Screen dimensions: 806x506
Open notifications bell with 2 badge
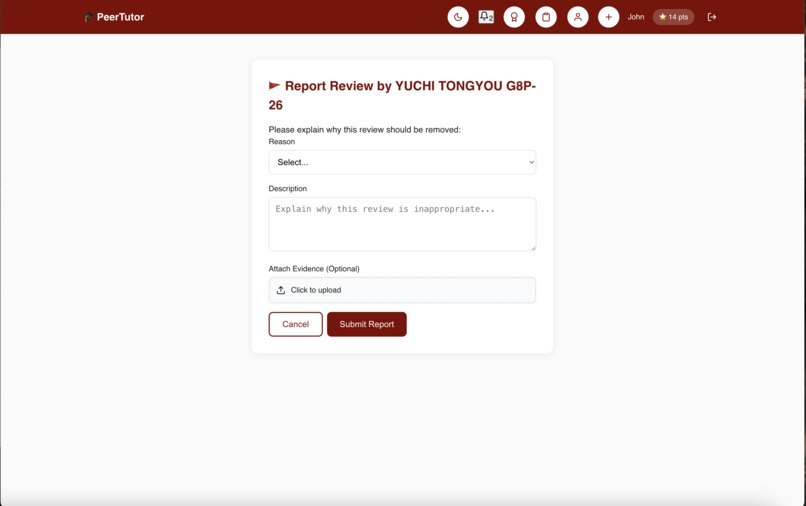tap(486, 17)
